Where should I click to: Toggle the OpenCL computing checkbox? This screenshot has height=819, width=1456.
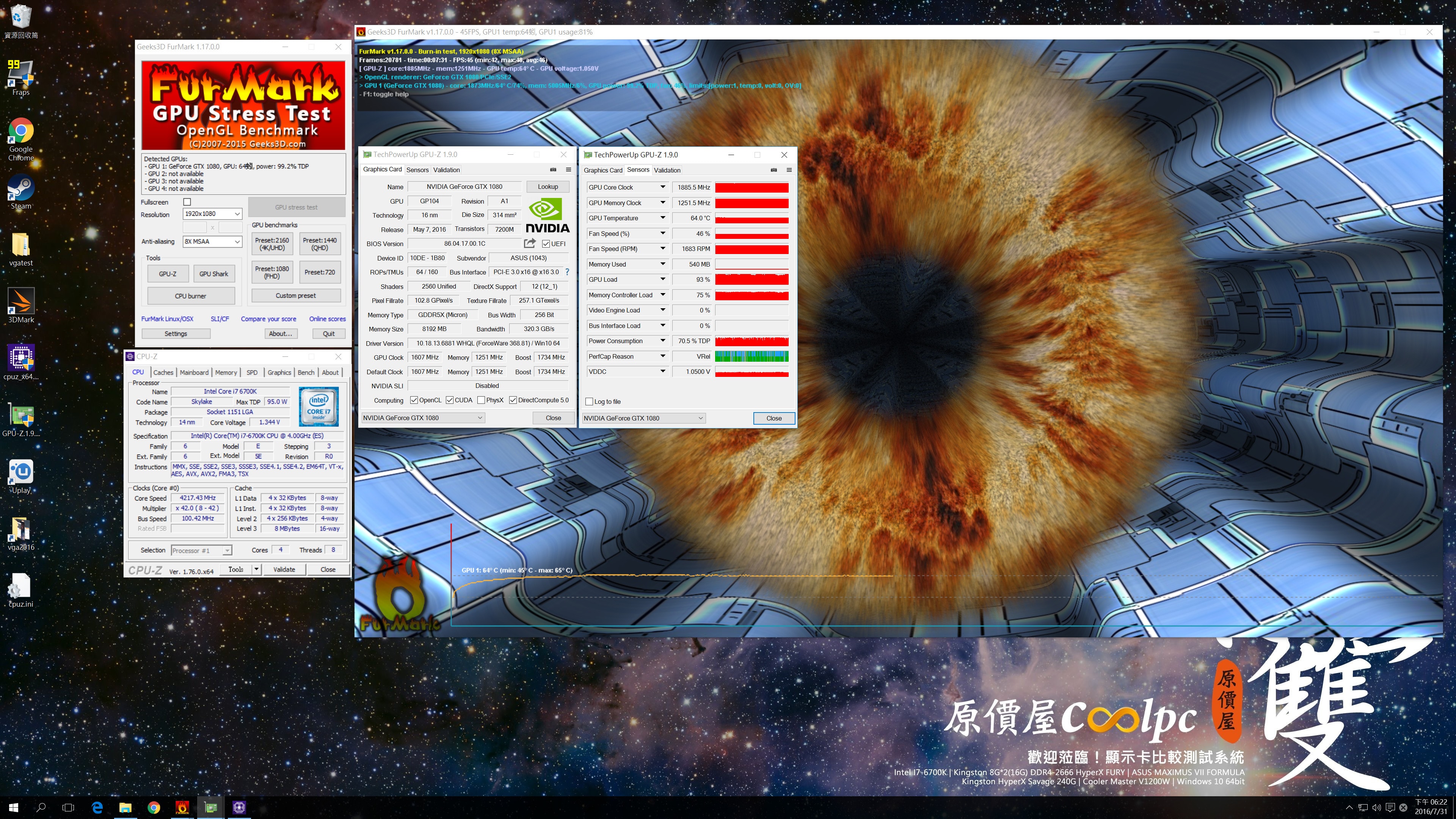(x=414, y=400)
